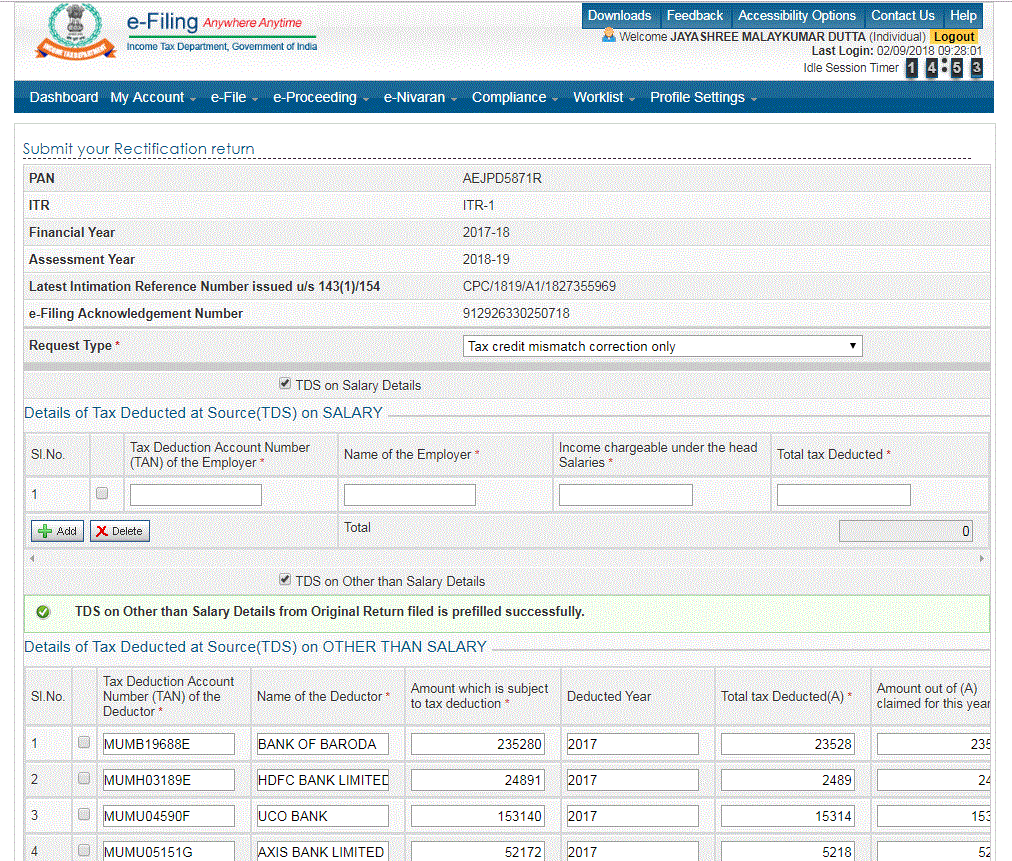Click the Financial Year value 2017-18

(x=486, y=232)
